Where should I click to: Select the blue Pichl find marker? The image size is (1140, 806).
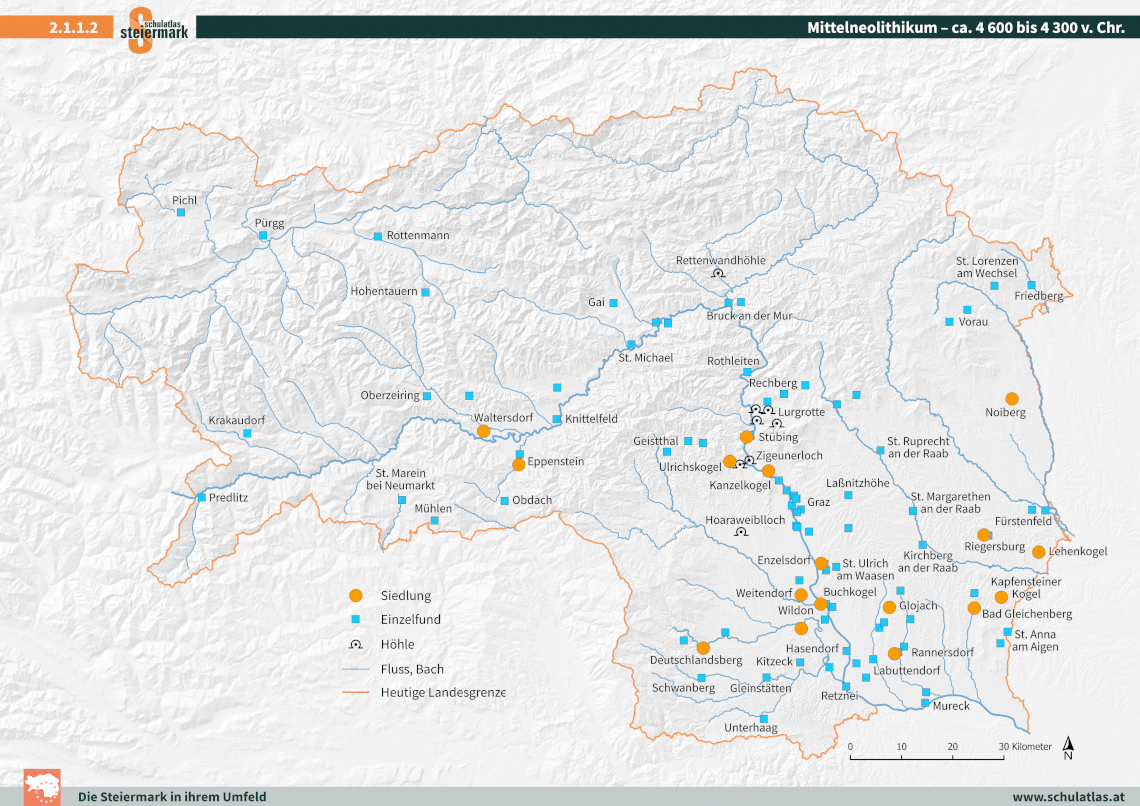(x=181, y=212)
